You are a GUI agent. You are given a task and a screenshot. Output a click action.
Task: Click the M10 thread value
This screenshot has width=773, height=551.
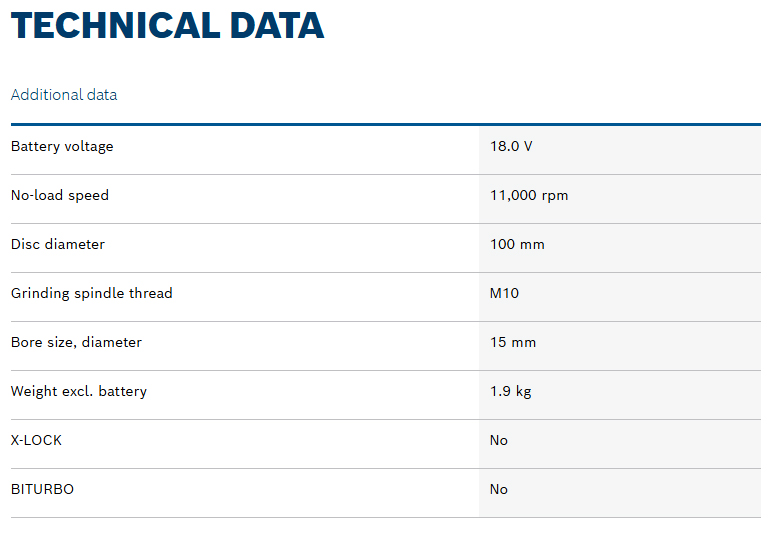[504, 294]
